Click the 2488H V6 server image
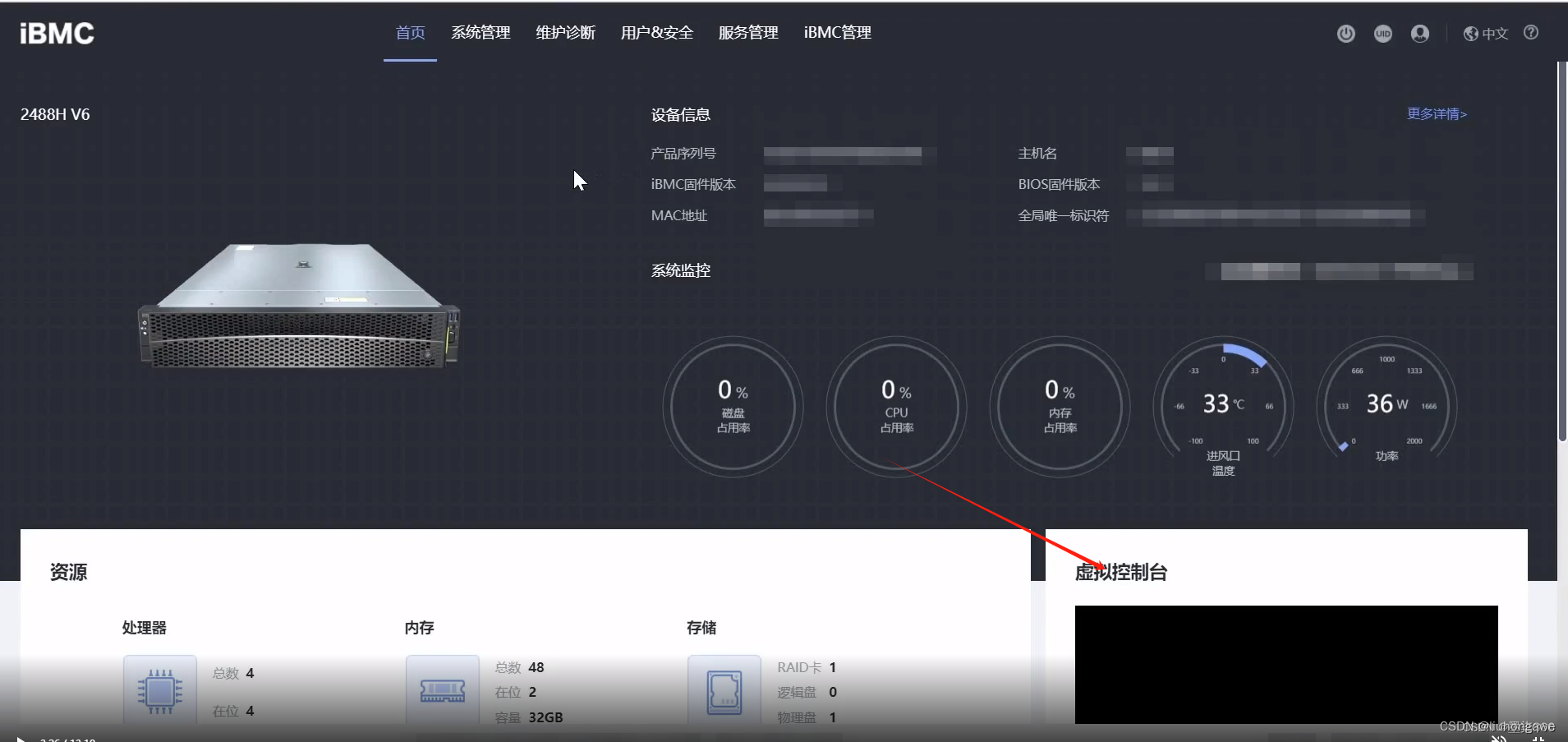 [x=299, y=306]
